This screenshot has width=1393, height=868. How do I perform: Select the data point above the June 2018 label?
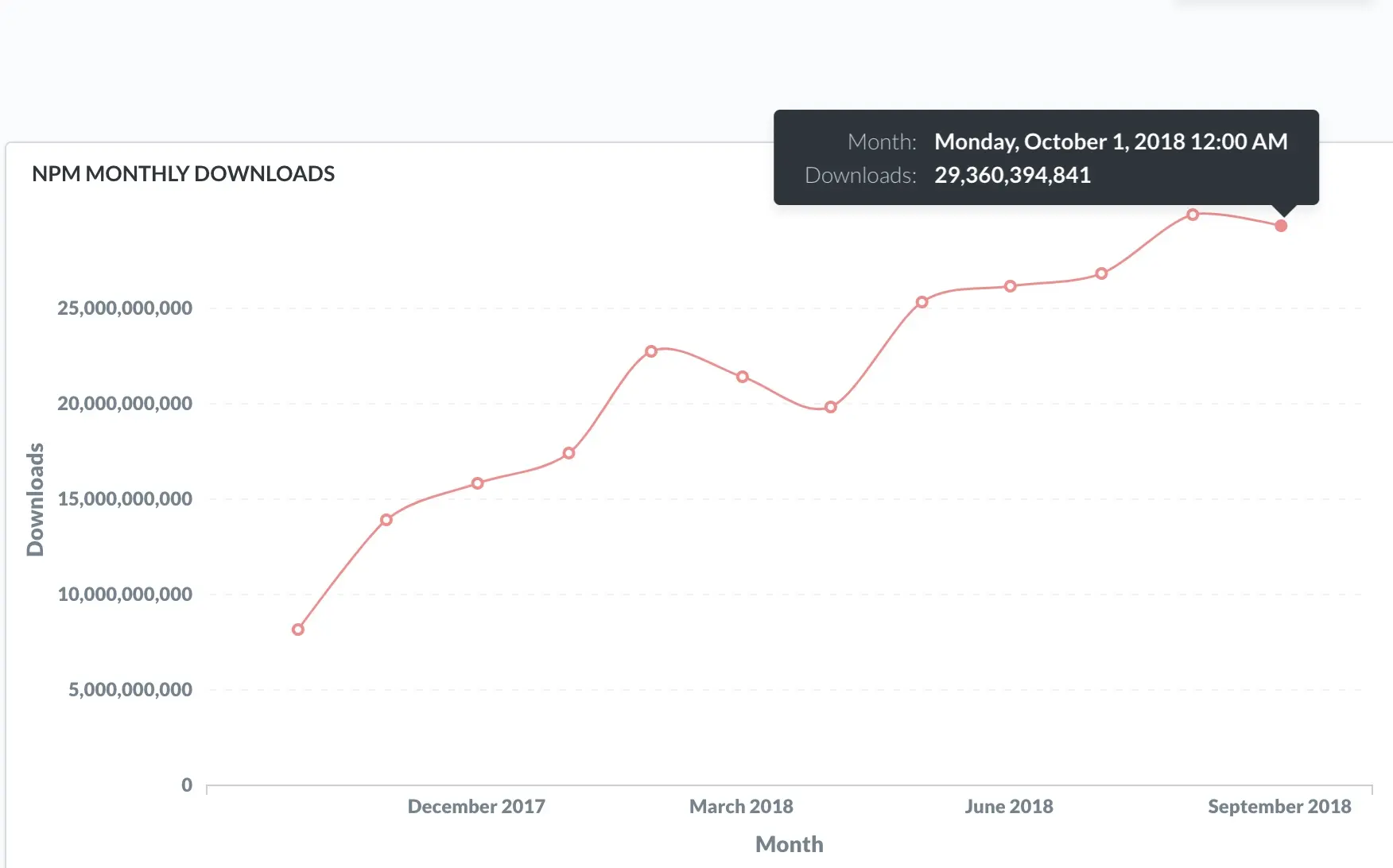[x=1010, y=286]
